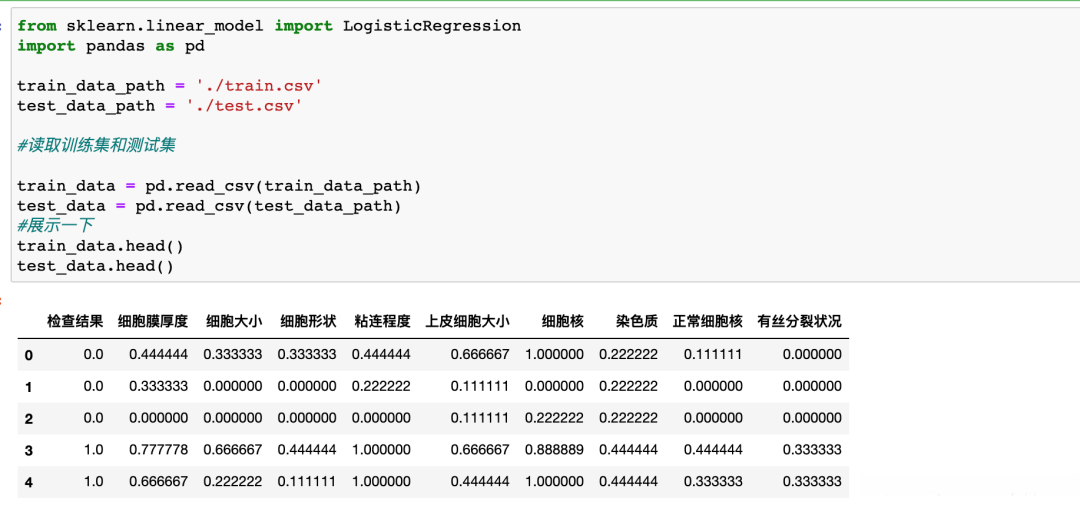Click row 4's 正常细胞核 value 0.333333
The width and height of the screenshot is (1080, 505).
coord(713,481)
